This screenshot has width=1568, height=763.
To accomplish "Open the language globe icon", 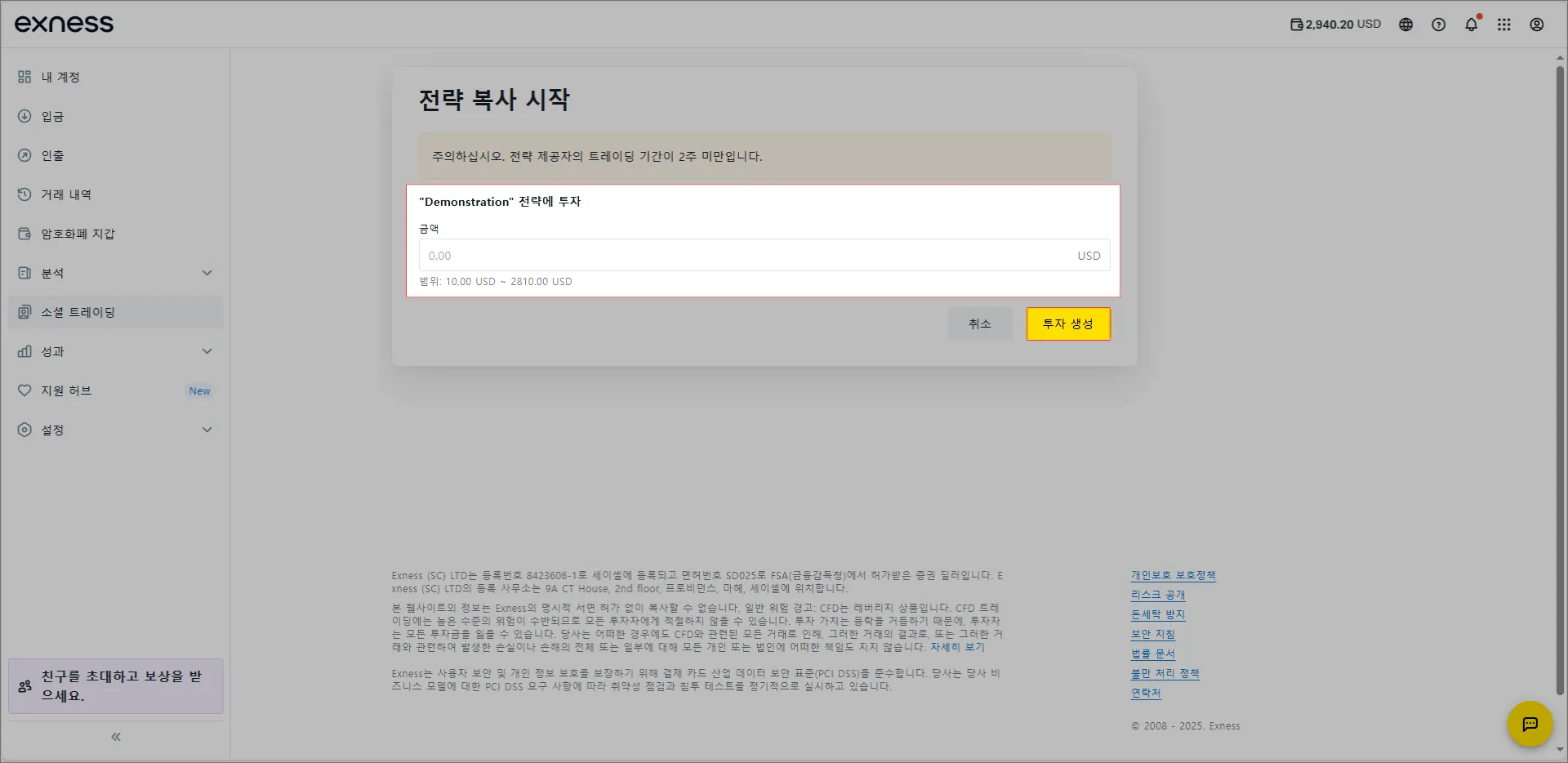I will 1405,25.
